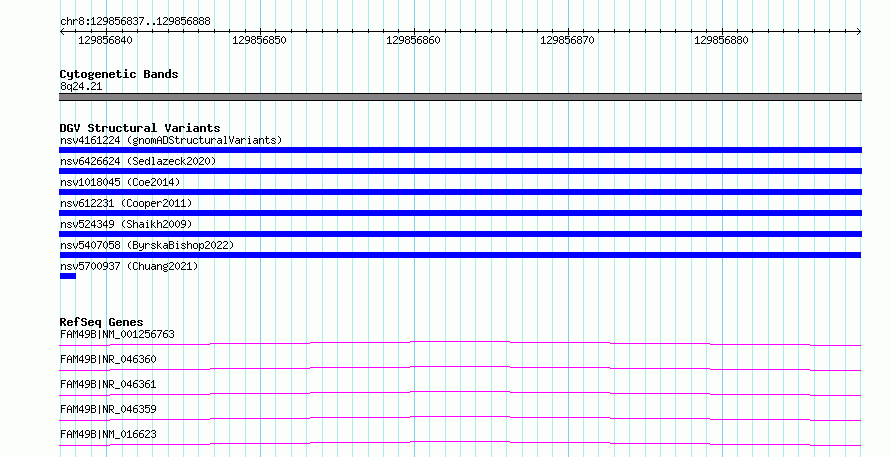Open variant nsv4161224 (gnomADStructuralVariants) label

click(171, 140)
